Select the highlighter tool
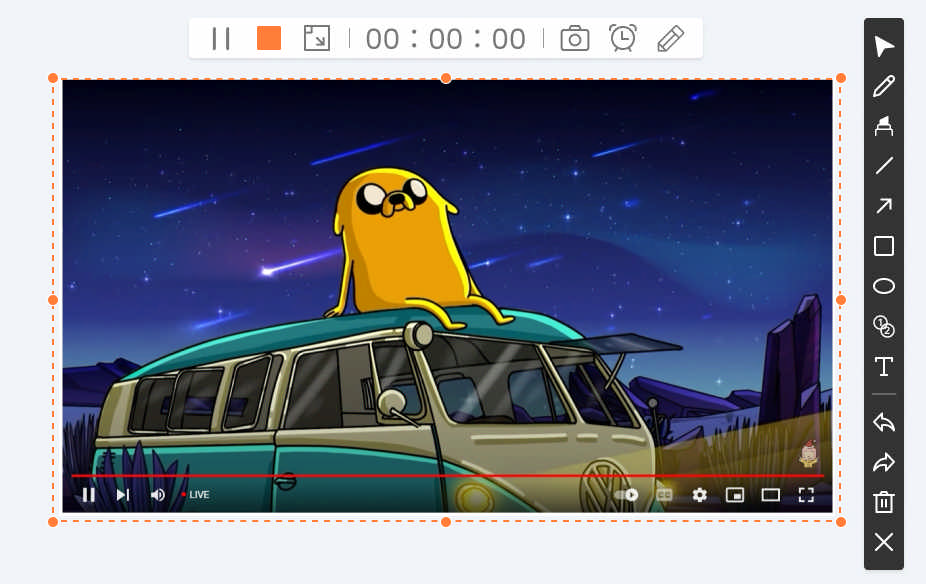The width and height of the screenshot is (926, 584). pos(884,126)
